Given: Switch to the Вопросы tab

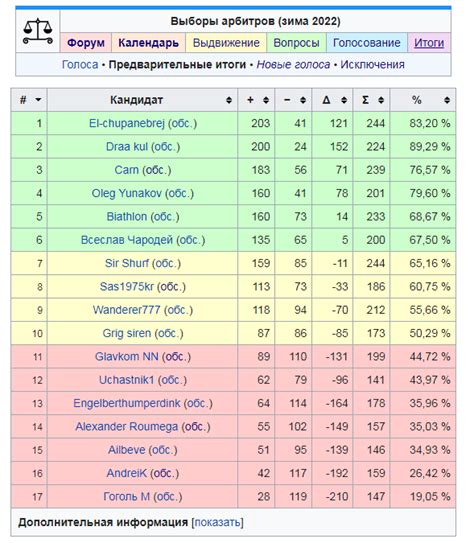Looking at the screenshot, I should pos(296,43).
